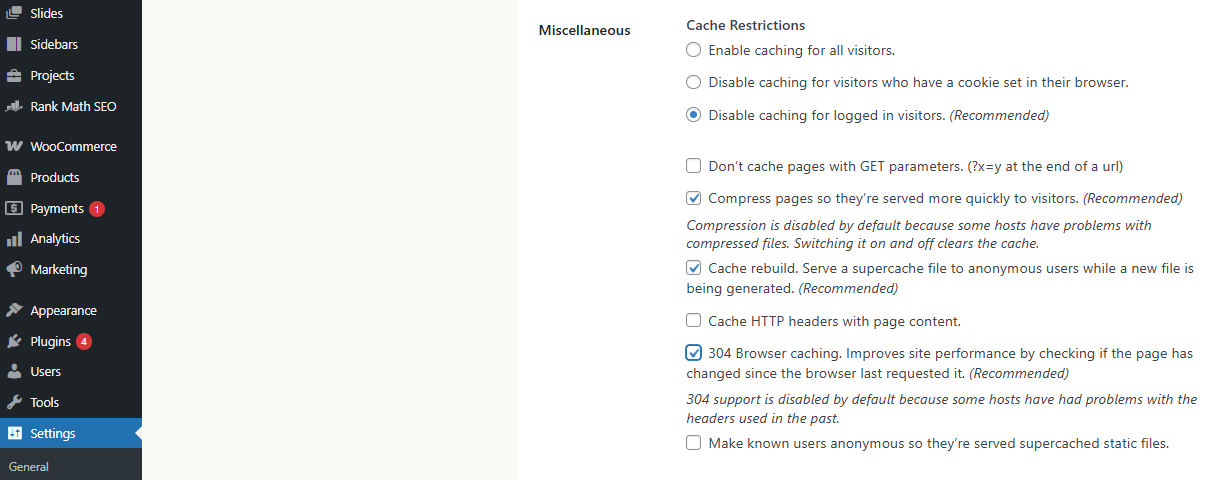
Task: Click the Sidebars menu icon
Action: point(14,45)
